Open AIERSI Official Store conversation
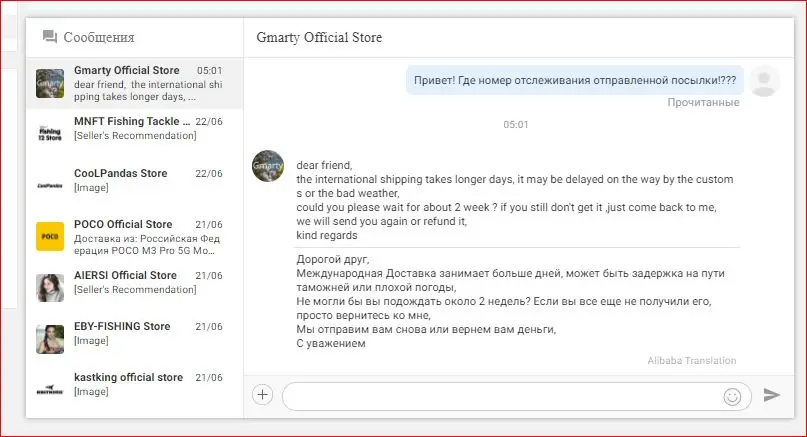807x437 pixels. click(x=134, y=287)
